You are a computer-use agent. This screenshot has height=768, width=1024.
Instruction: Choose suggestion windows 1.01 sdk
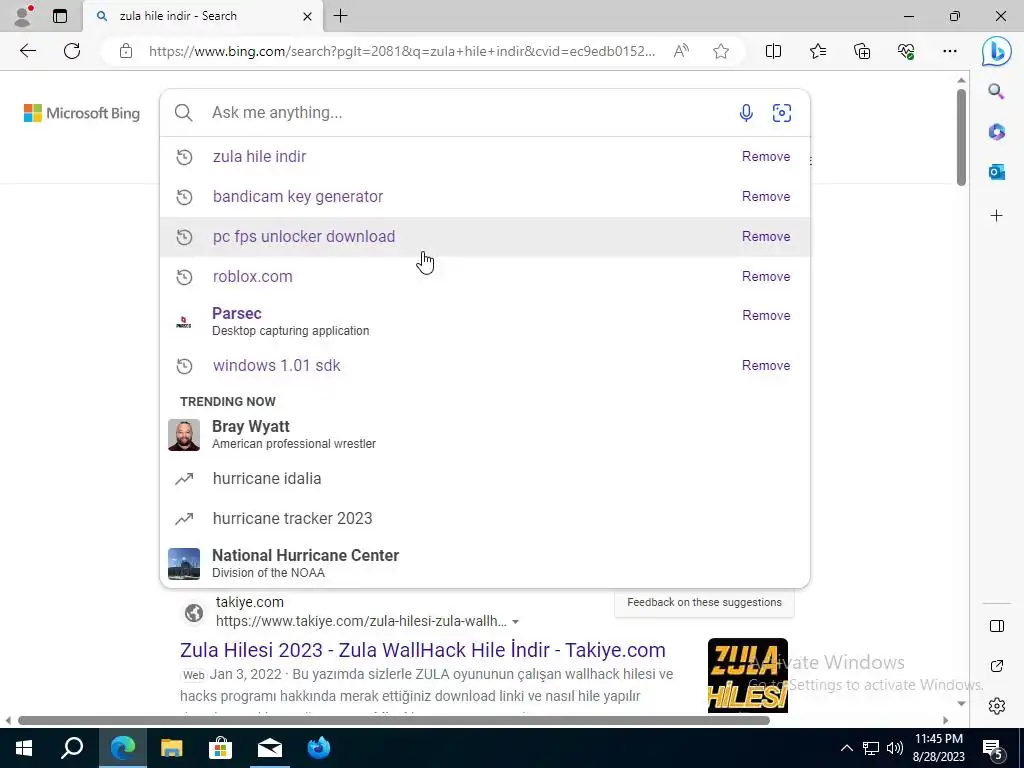point(485,365)
